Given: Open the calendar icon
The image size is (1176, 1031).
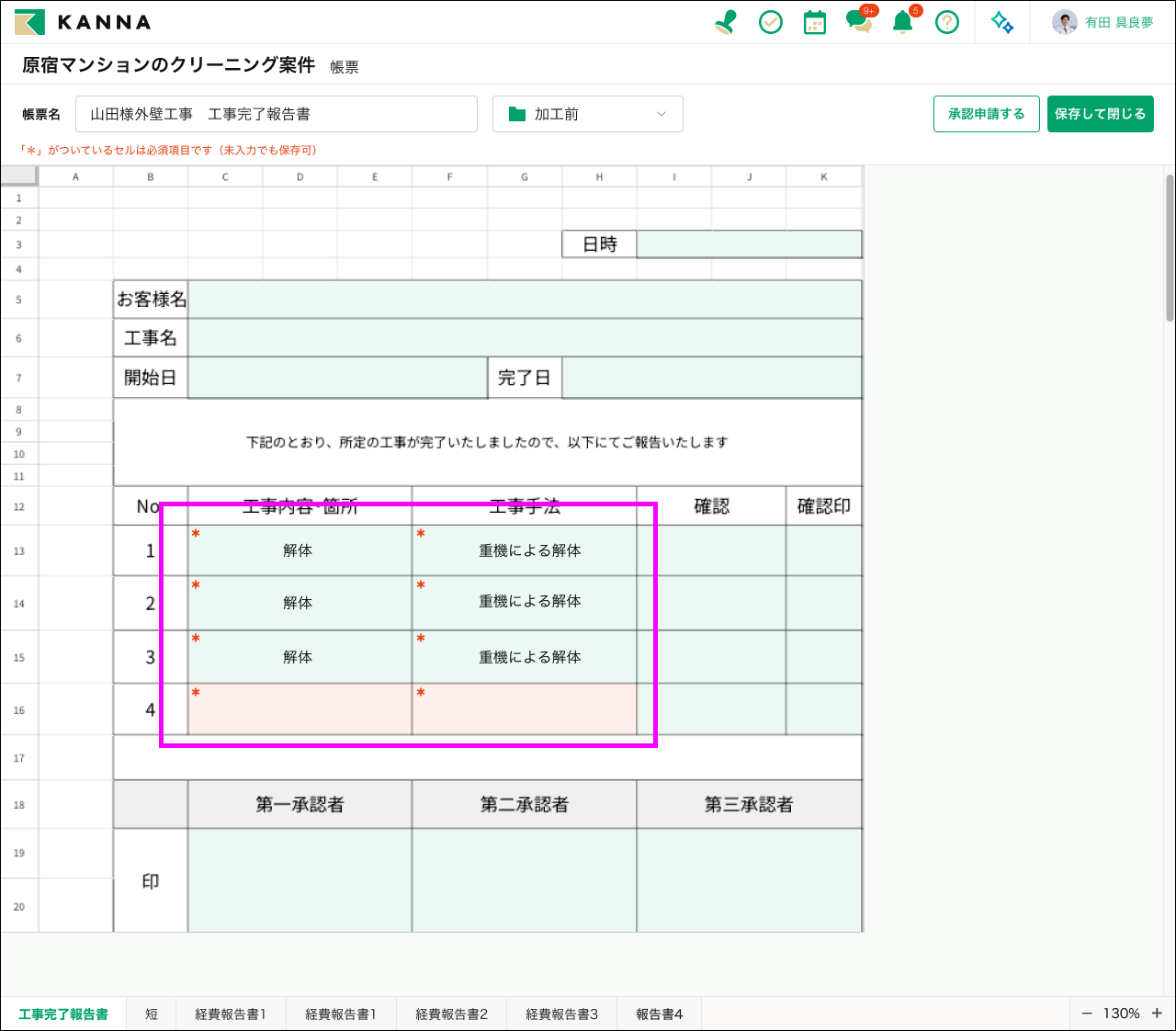Looking at the screenshot, I should coord(815,22).
